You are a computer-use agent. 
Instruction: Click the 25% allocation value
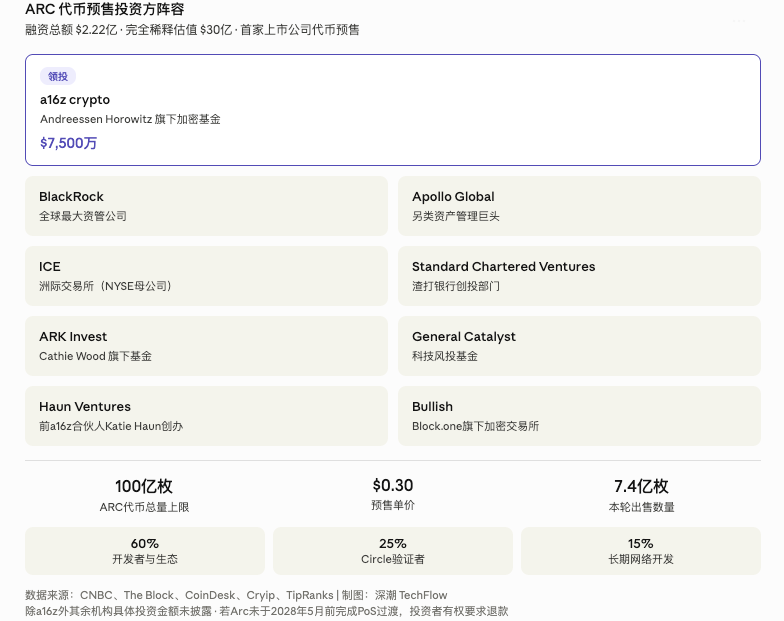tap(393, 544)
